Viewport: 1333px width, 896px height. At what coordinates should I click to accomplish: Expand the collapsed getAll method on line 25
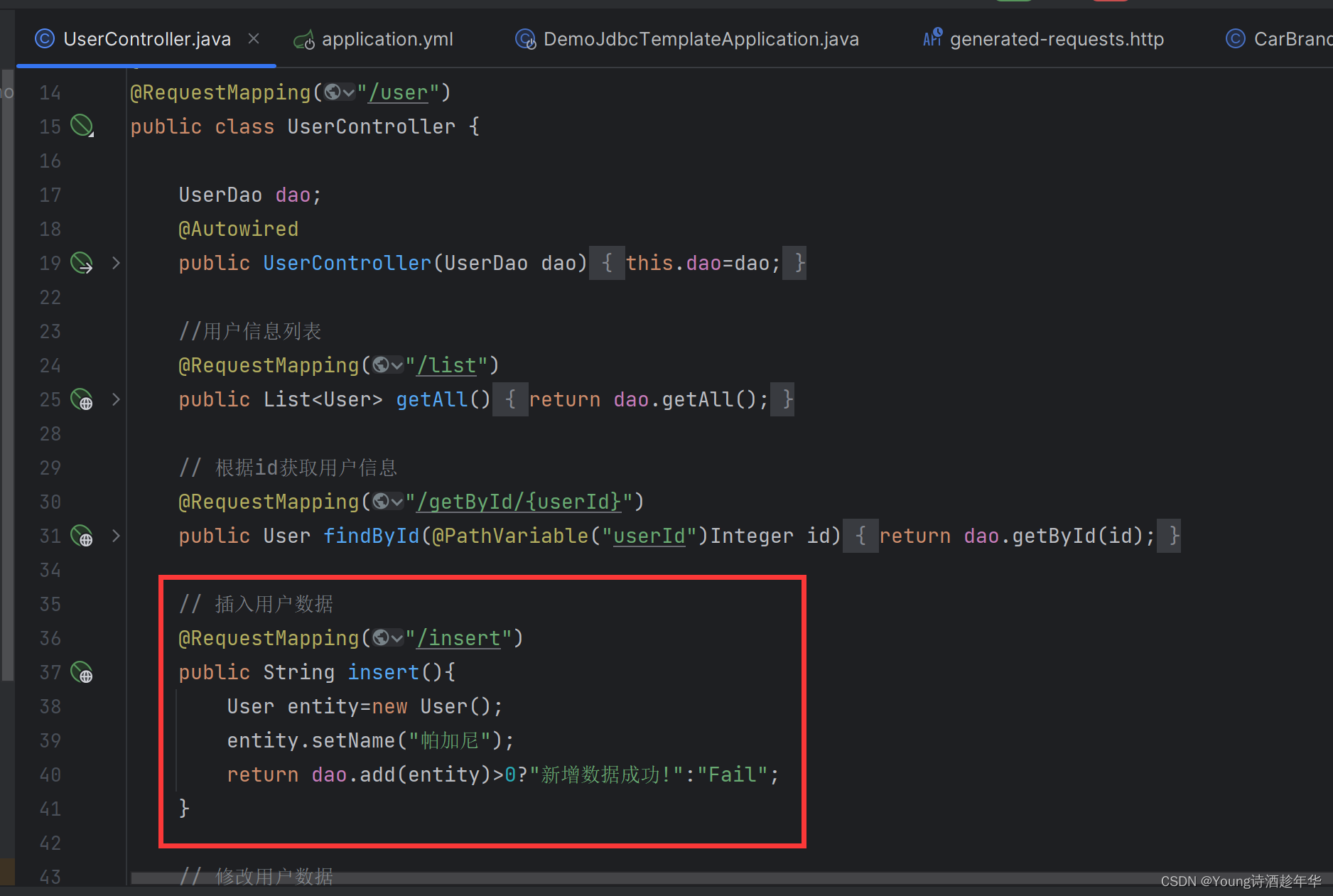(116, 399)
